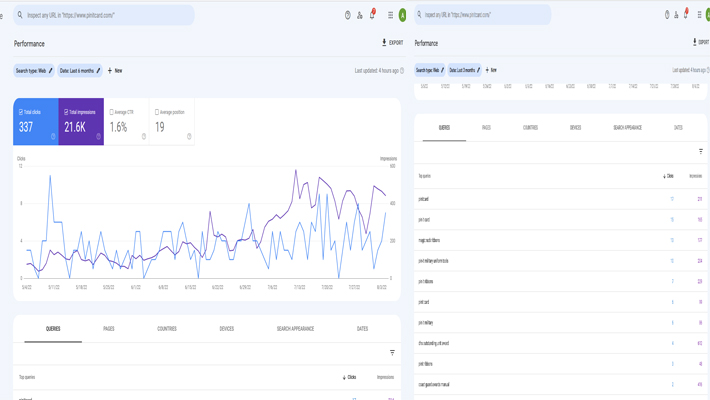This screenshot has width=710, height=400.
Task: Open the manage users icon in the right view's top bar
Action: click(676, 15)
